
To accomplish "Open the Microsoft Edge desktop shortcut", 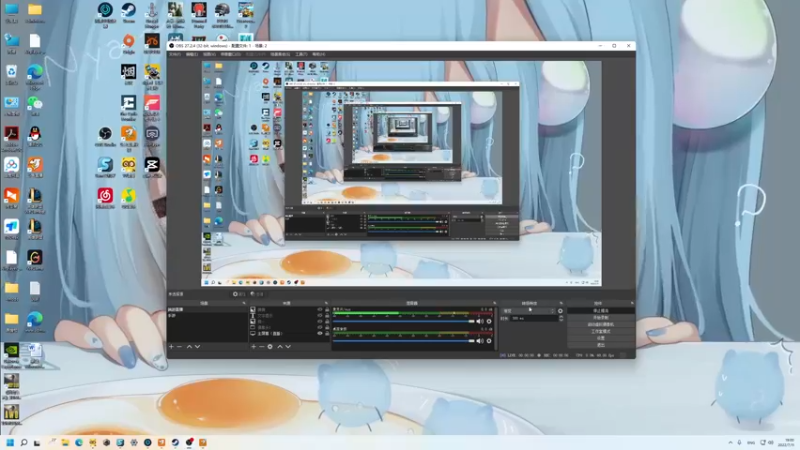I will pyautogui.click(x=35, y=74).
